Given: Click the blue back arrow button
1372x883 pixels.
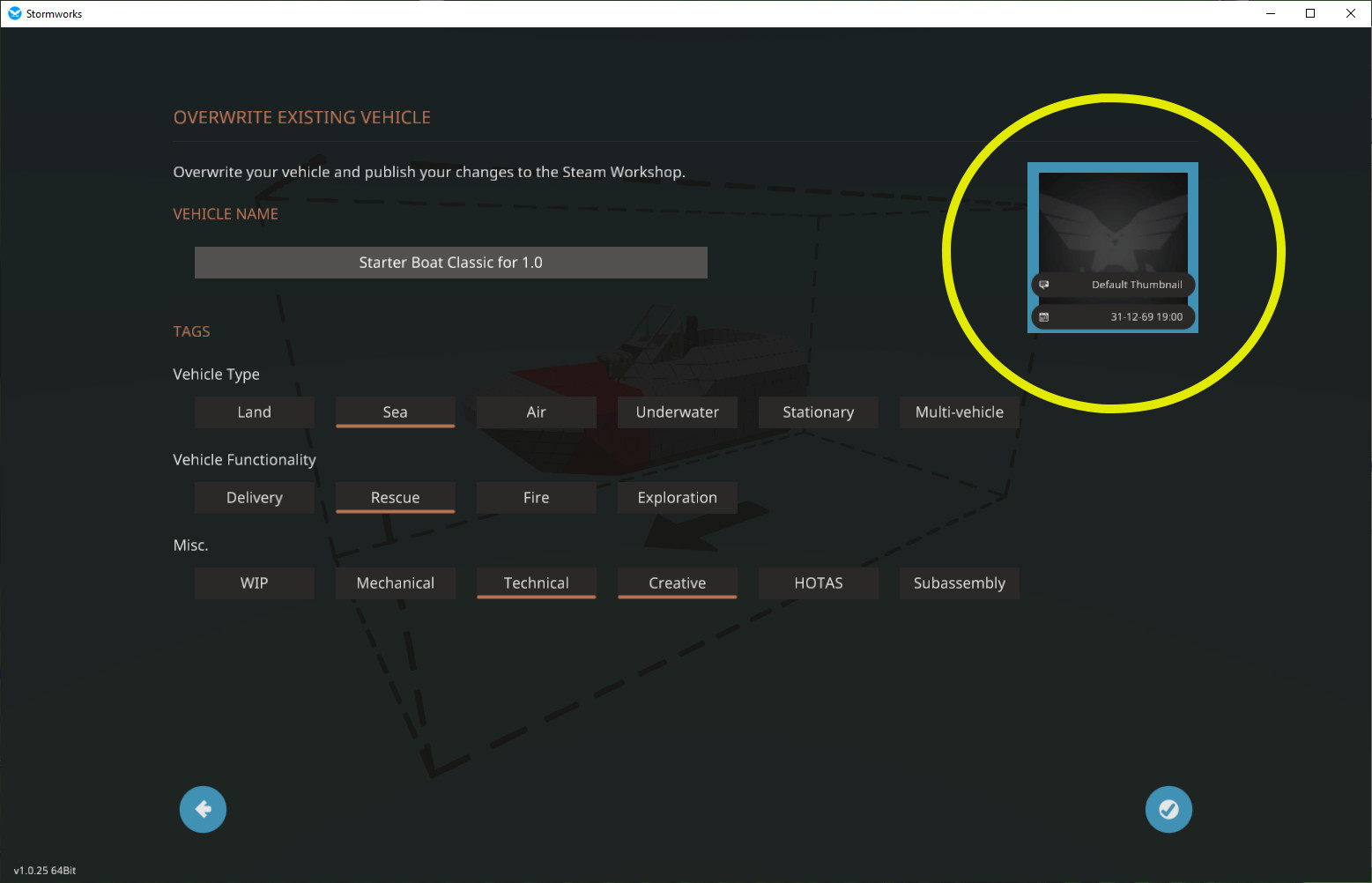Looking at the screenshot, I should (203, 809).
